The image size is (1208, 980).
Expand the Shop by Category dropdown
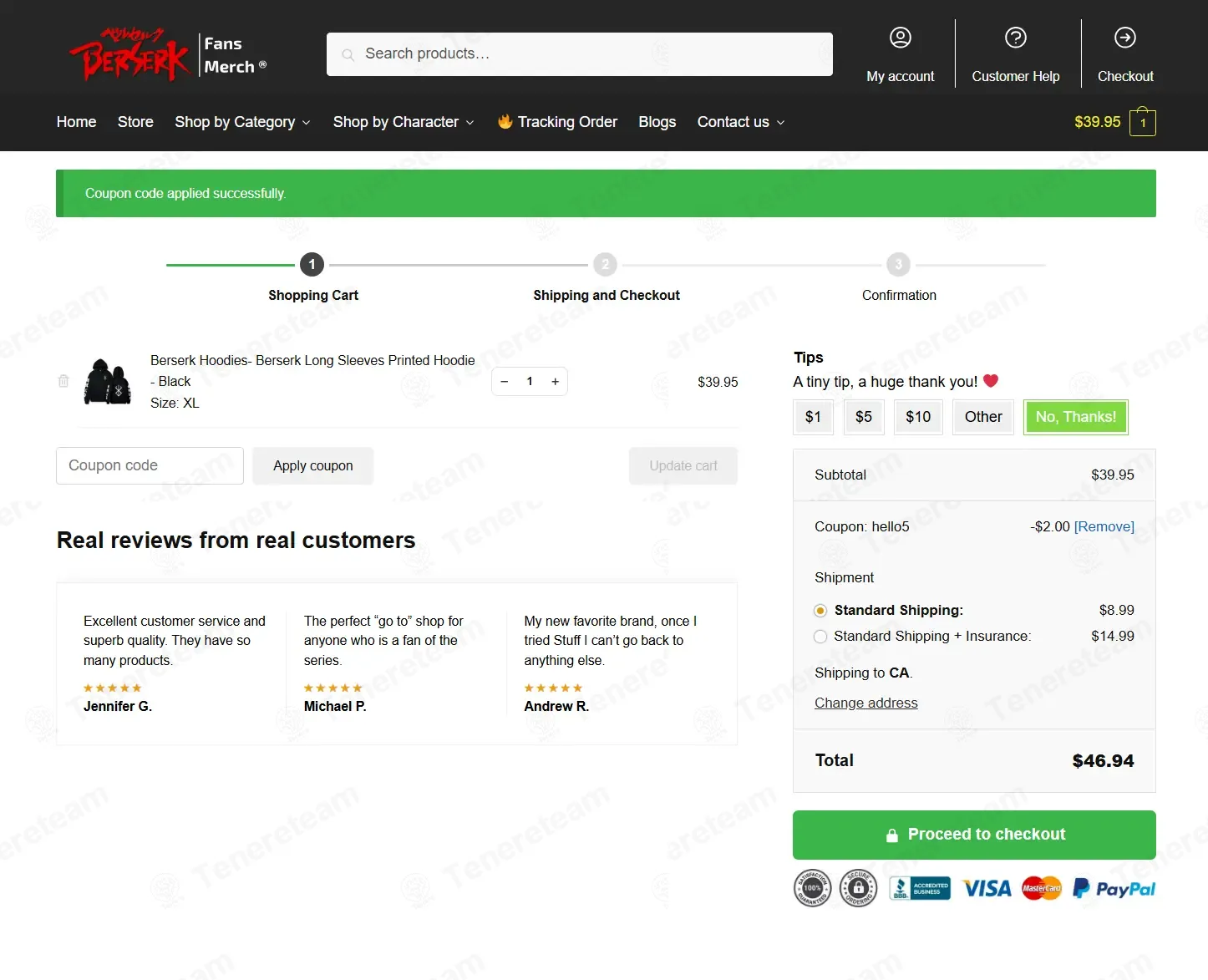click(x=242, y=122)
